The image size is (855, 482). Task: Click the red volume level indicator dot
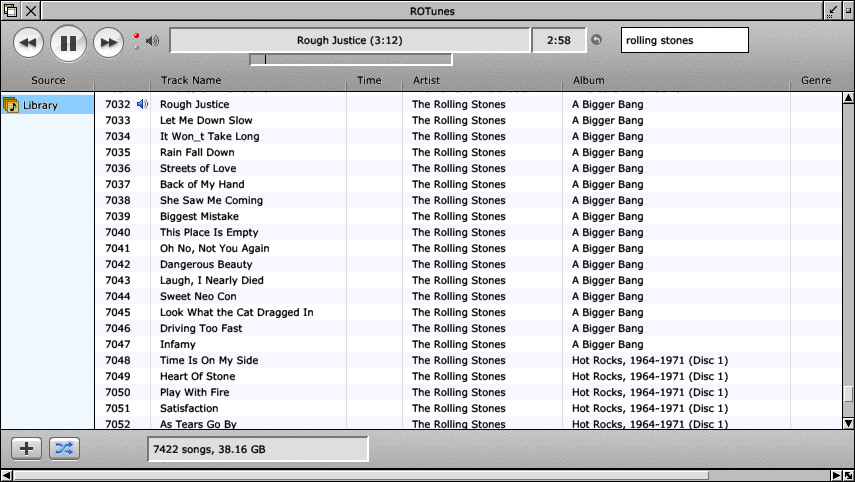[136, 36]
